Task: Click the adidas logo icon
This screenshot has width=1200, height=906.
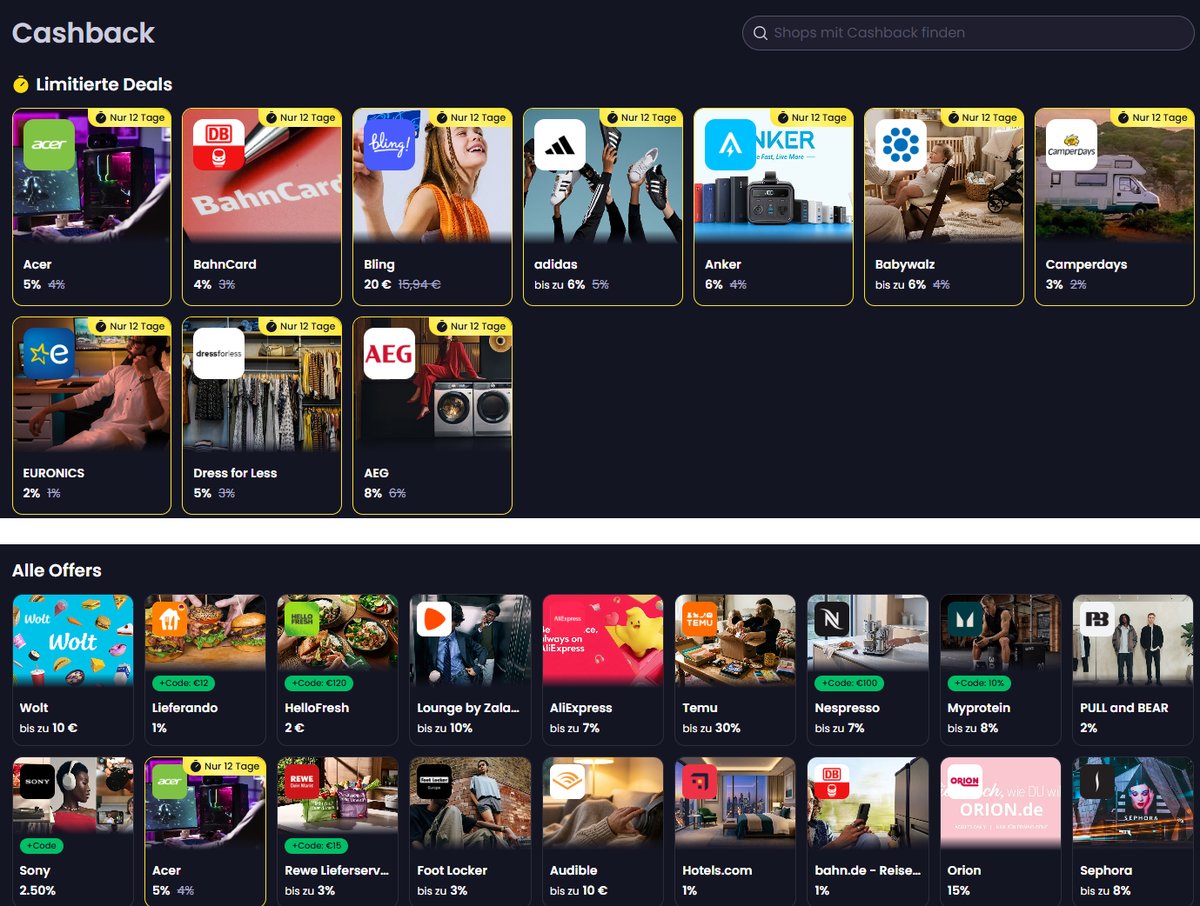Action: click(x=559, y=145)
